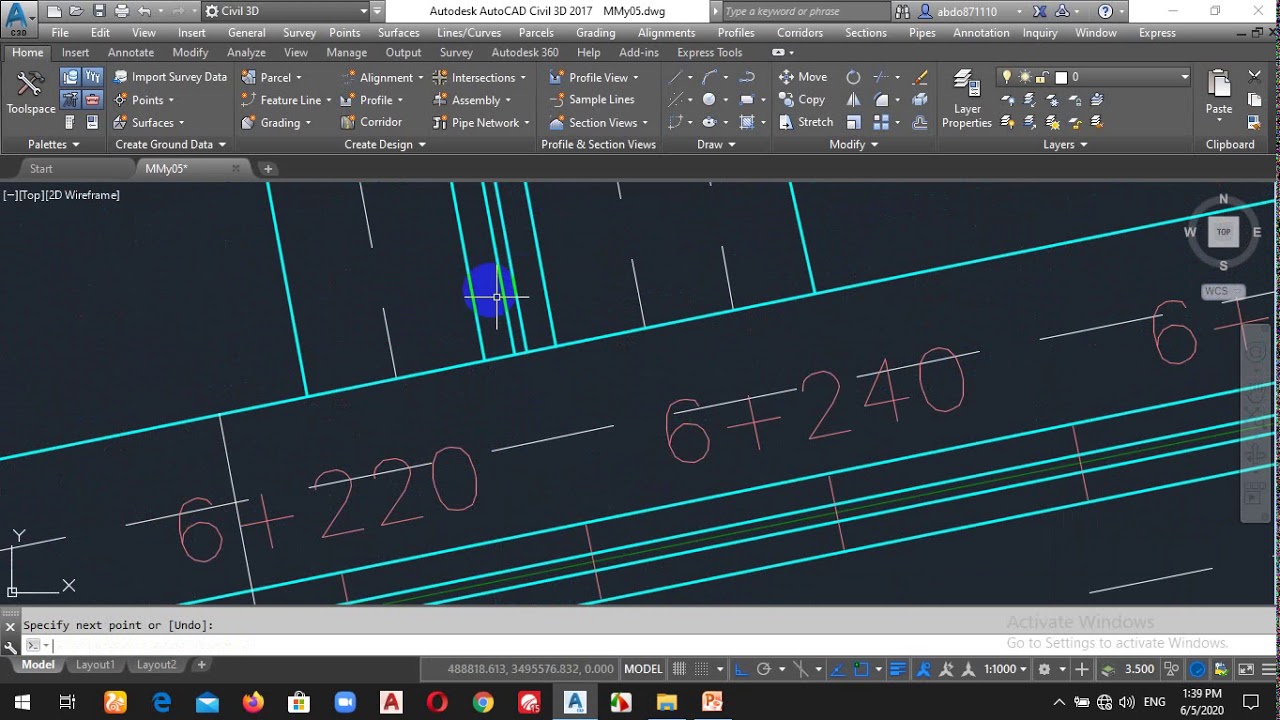Add a new drawing tab

268,169
